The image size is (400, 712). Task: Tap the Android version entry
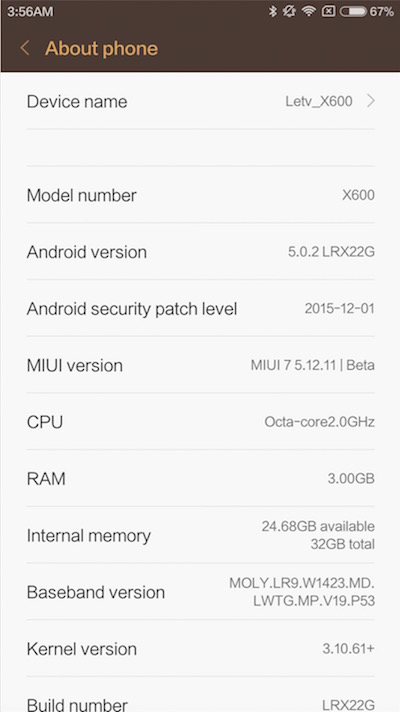[x=200, y=252]
